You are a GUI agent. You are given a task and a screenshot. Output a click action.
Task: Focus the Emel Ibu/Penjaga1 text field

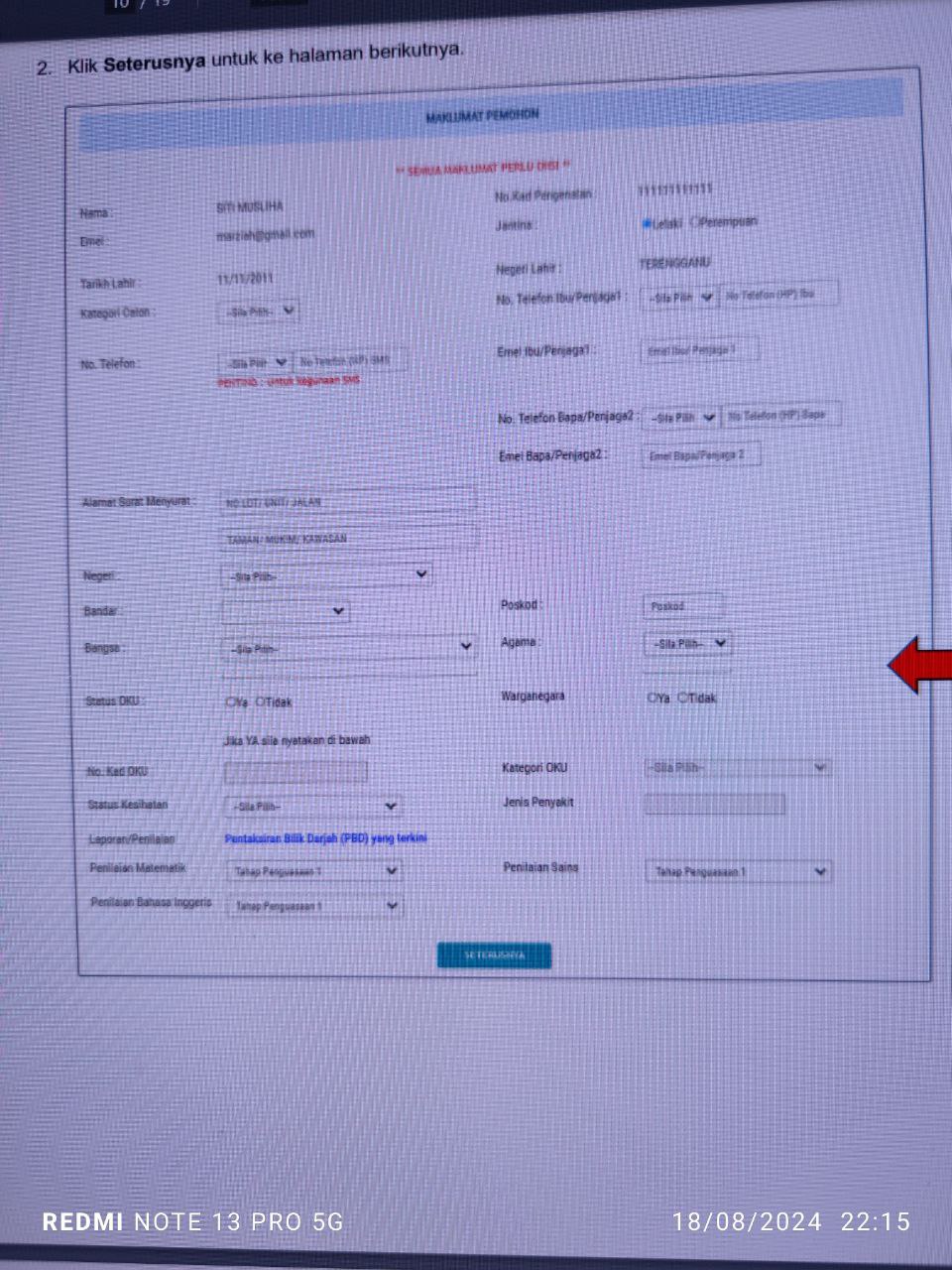pos(700,350)
